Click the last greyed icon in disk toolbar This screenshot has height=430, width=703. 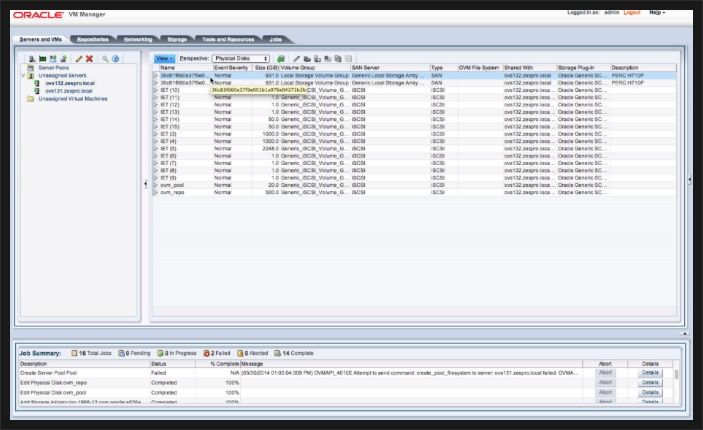(348, 58)
